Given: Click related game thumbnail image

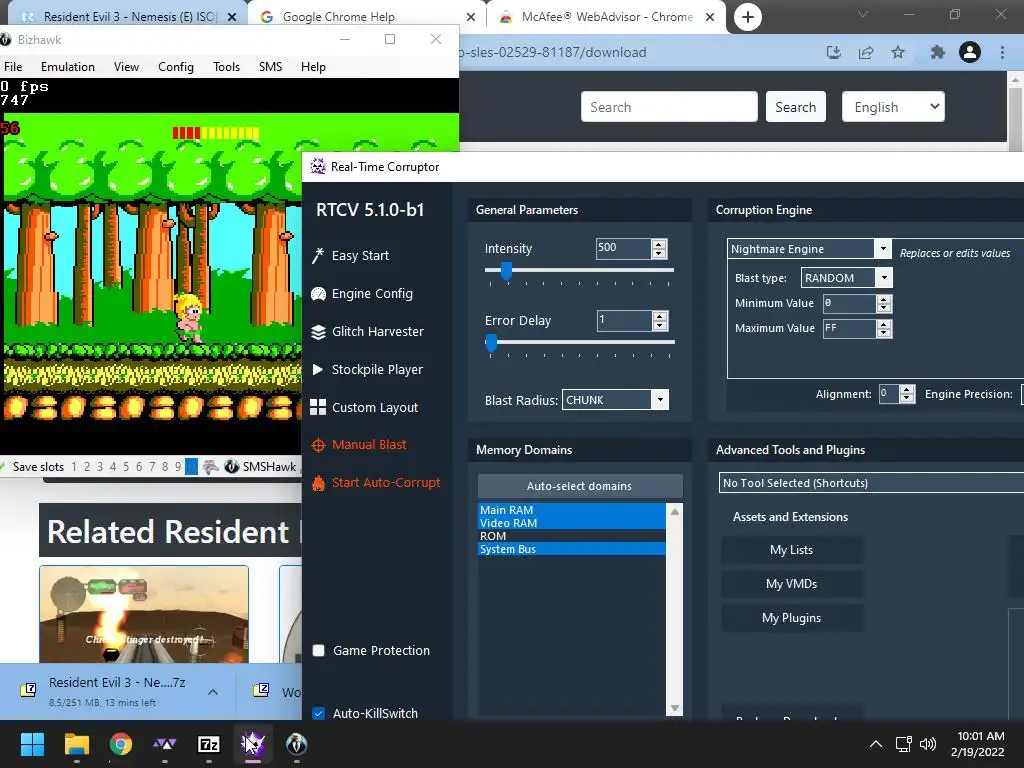Looking at the screenshot, I should 144,615.
